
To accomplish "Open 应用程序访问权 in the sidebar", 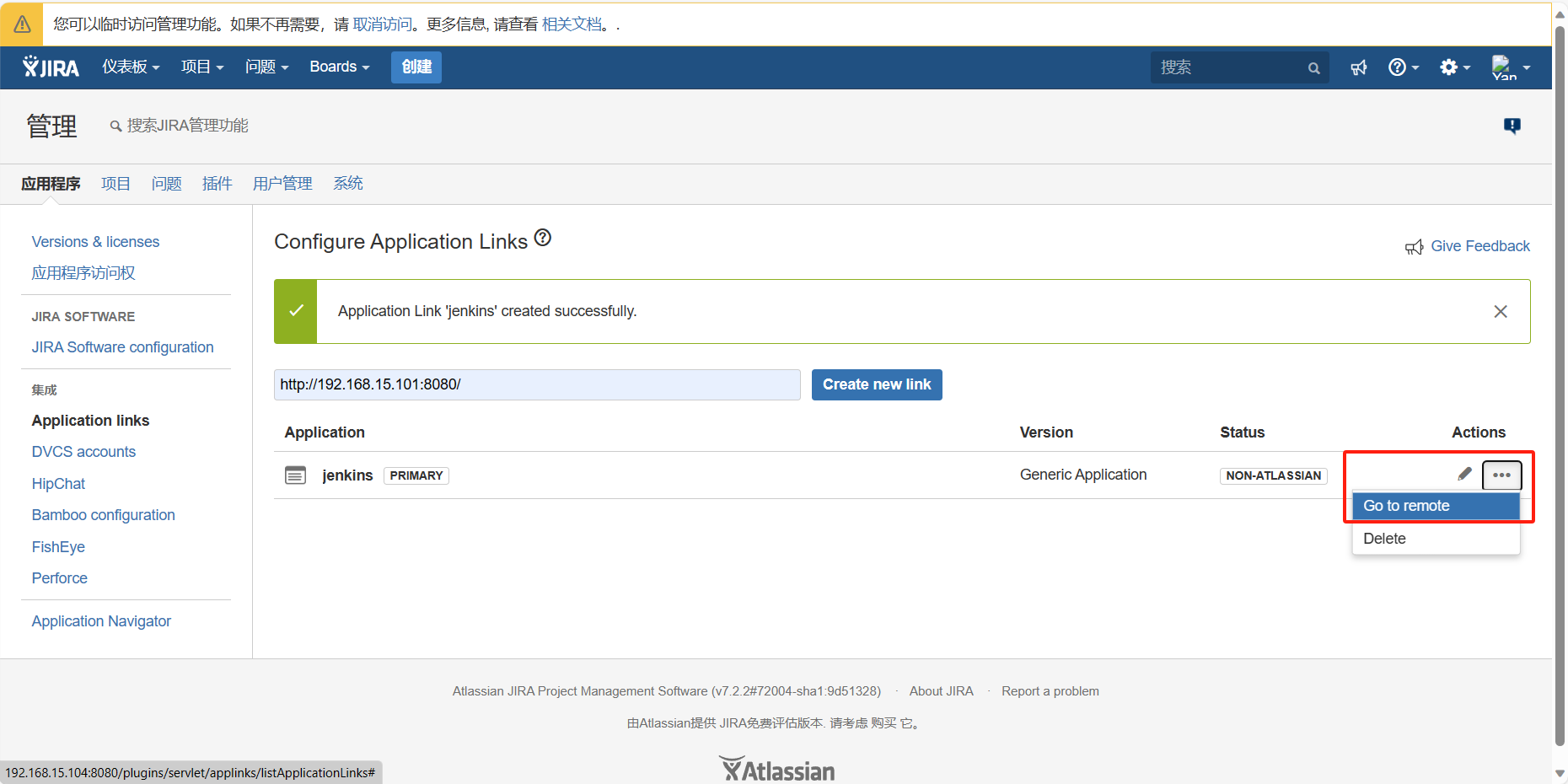I will (x=83, y=273).
